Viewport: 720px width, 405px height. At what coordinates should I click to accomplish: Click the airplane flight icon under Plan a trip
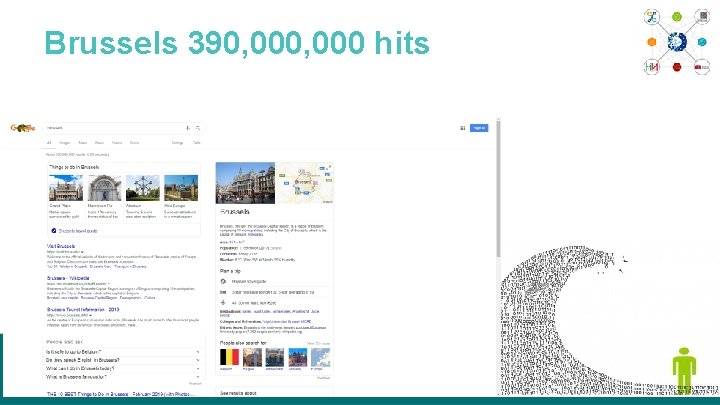coord(223,303)
